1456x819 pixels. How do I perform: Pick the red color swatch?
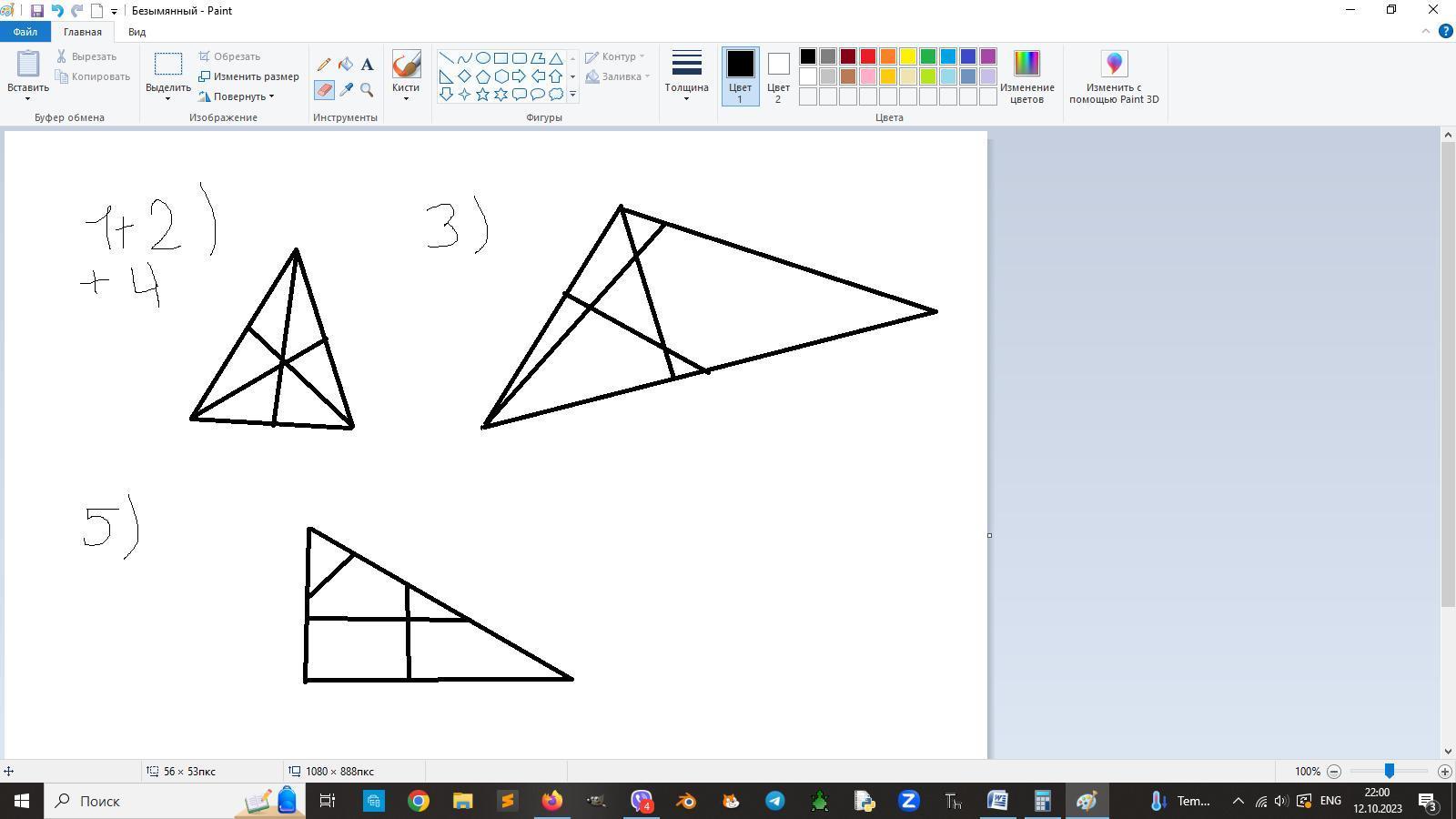pos(868,56)
